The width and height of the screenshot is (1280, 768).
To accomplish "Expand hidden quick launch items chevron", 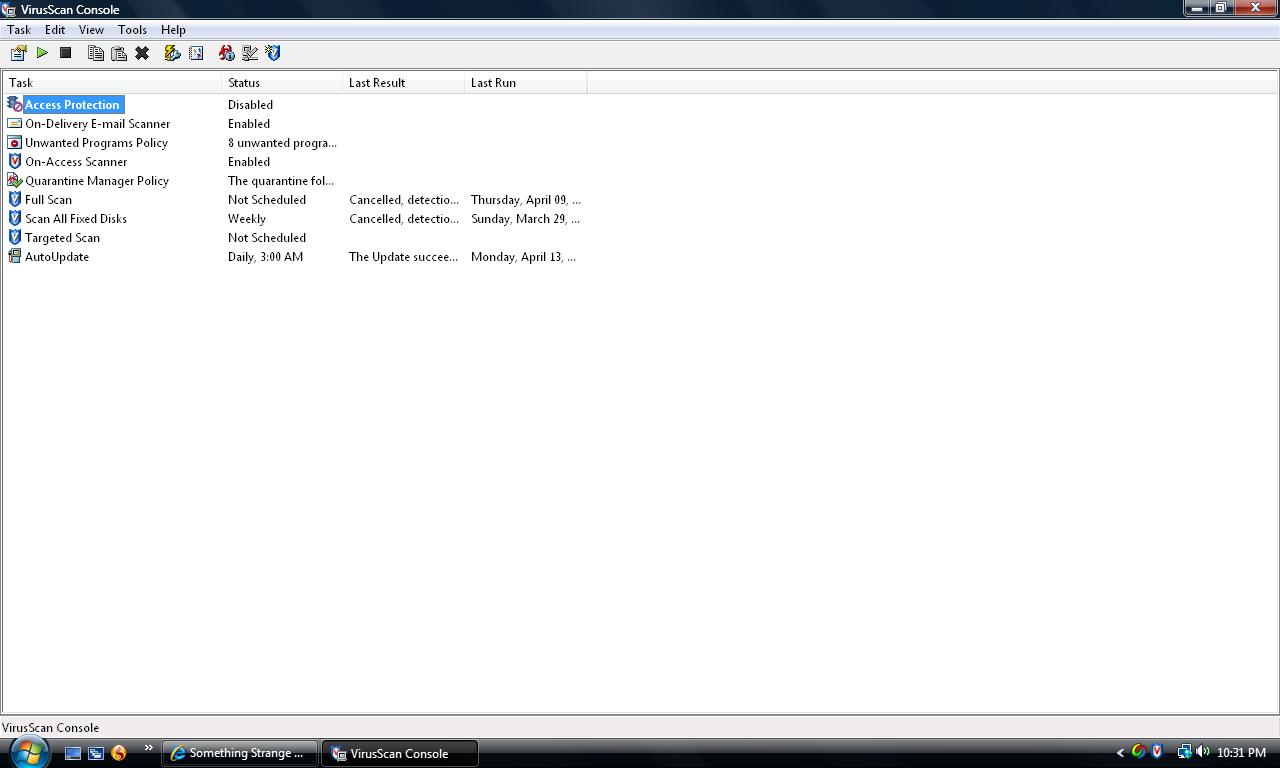I will (149, 748).
